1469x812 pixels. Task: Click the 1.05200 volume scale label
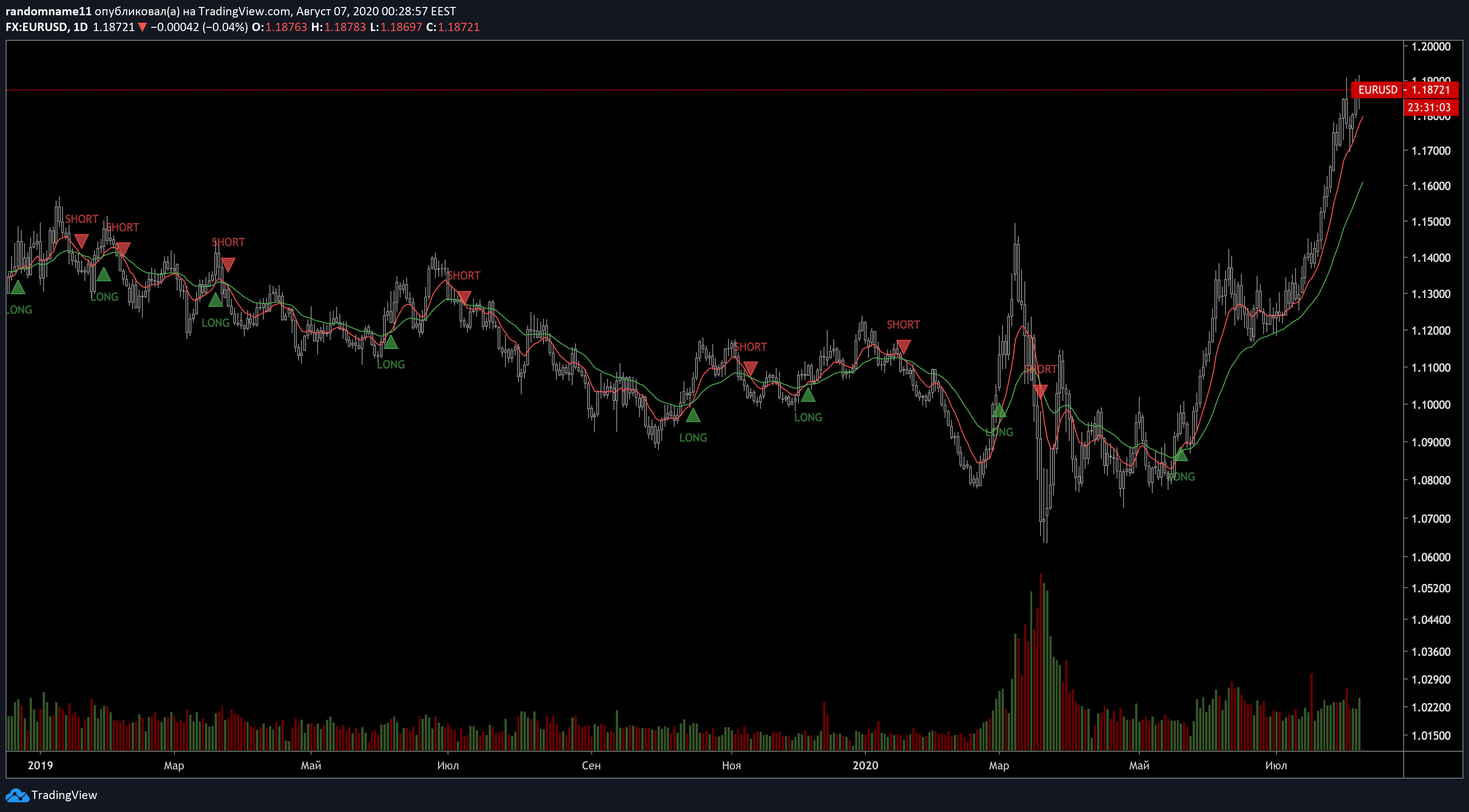[1431, 588]
